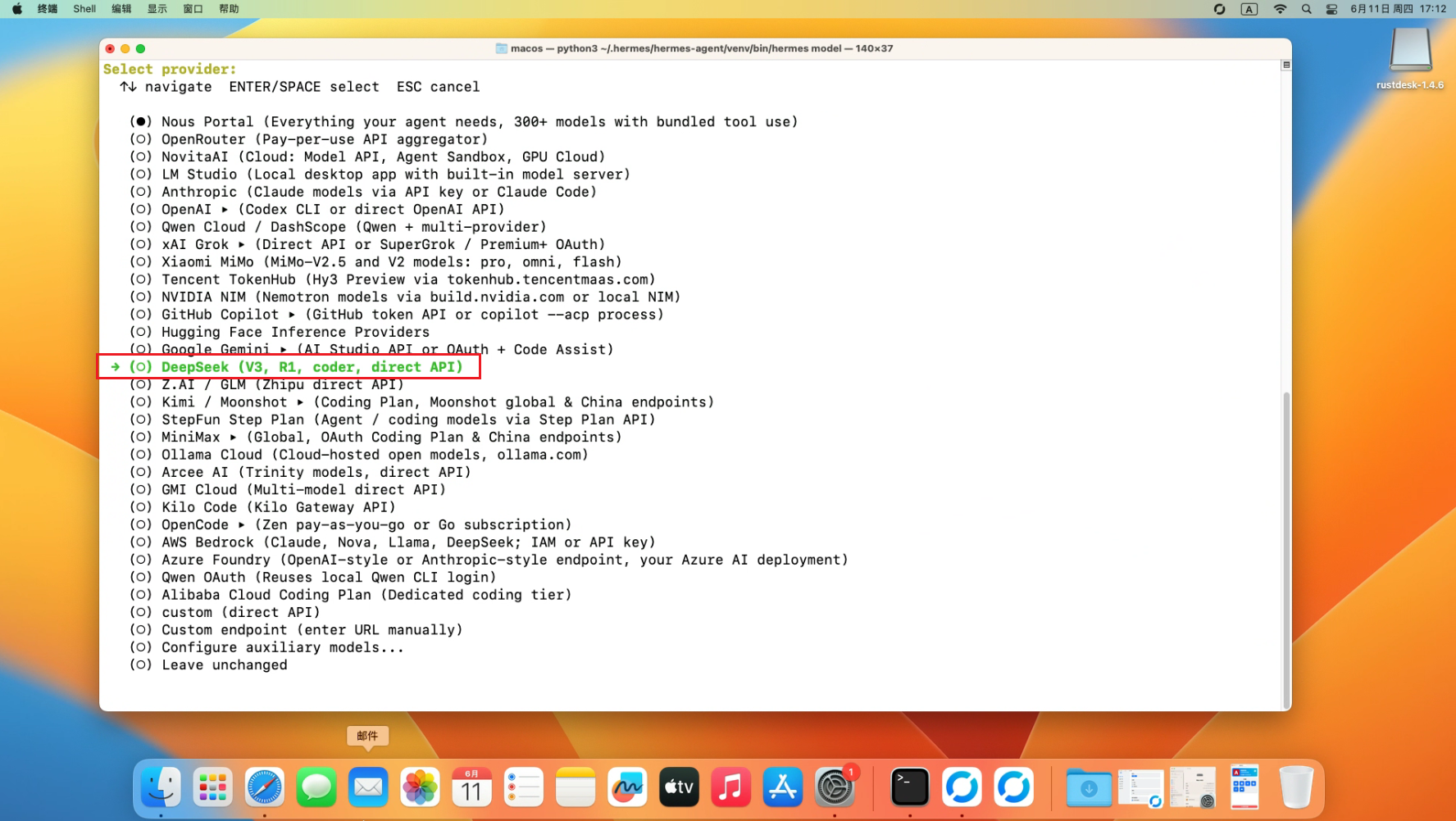Expand the GitHub Copilot submenu arrow

click(x=292, y=315)
